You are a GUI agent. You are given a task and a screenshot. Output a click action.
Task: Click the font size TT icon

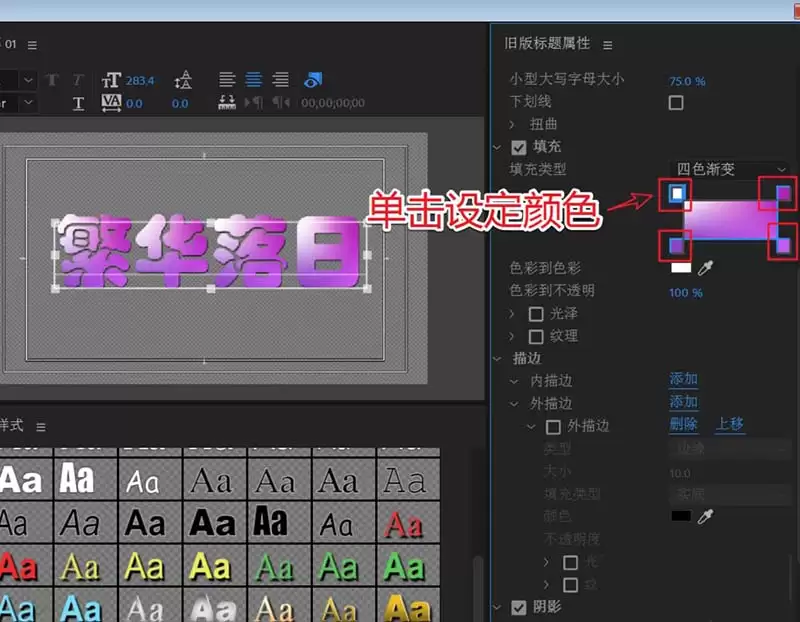(111, 80)
